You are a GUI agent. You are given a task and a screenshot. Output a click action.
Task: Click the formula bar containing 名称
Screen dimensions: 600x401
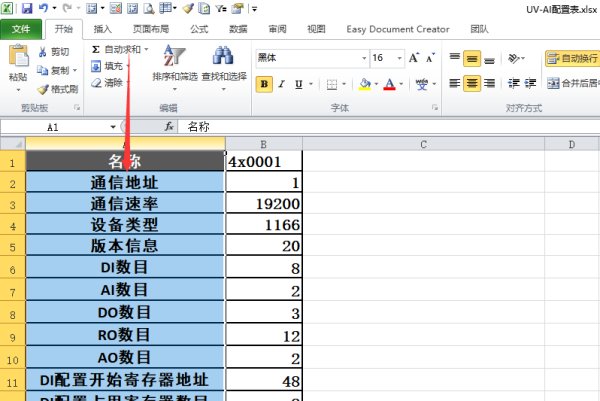[389, 127]
